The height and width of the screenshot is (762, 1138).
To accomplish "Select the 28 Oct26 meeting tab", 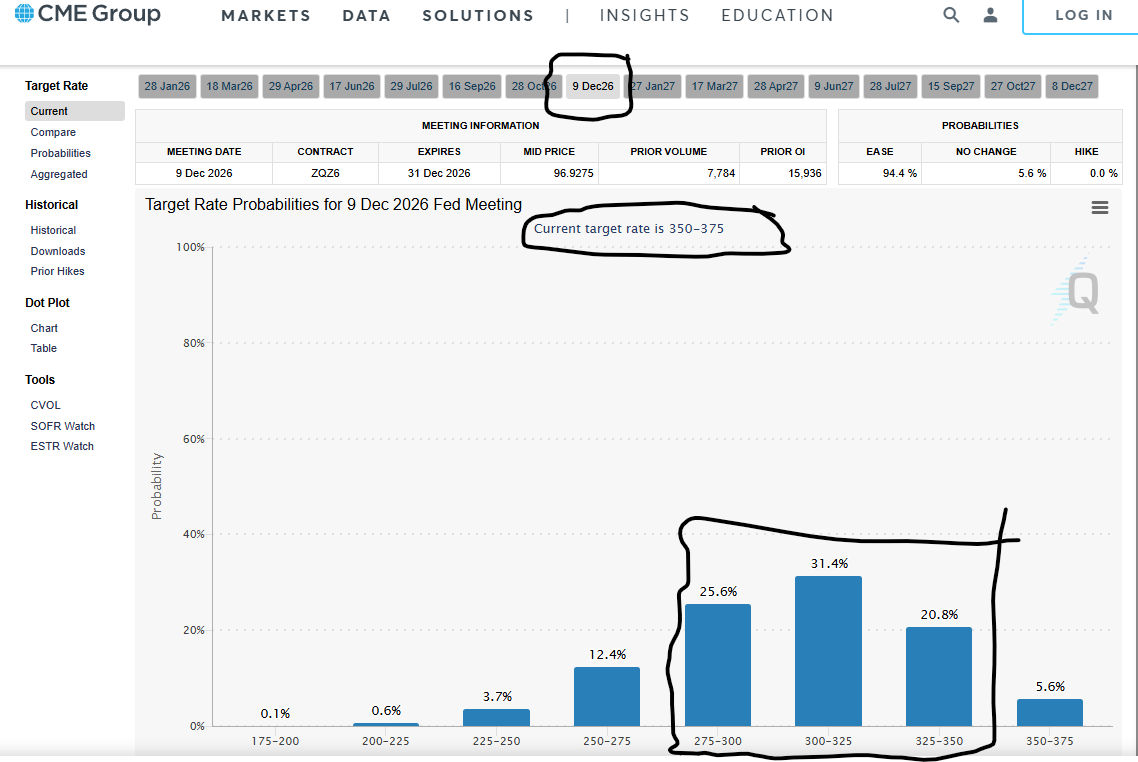I will [533, 86].
